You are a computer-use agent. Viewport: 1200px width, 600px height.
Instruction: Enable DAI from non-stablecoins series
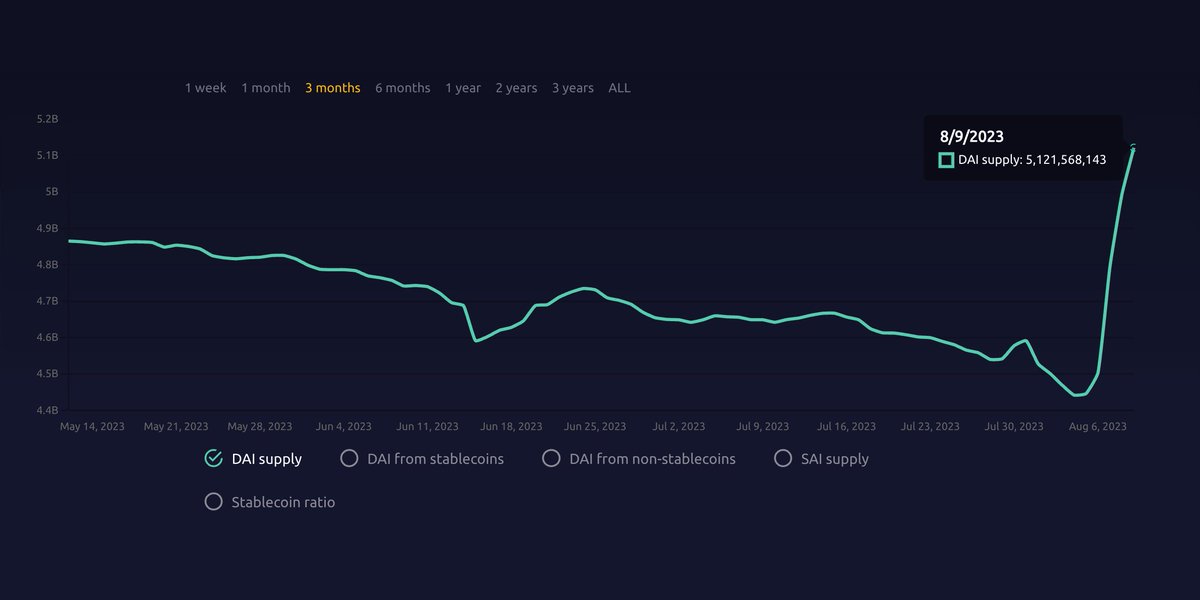[550, 459]
